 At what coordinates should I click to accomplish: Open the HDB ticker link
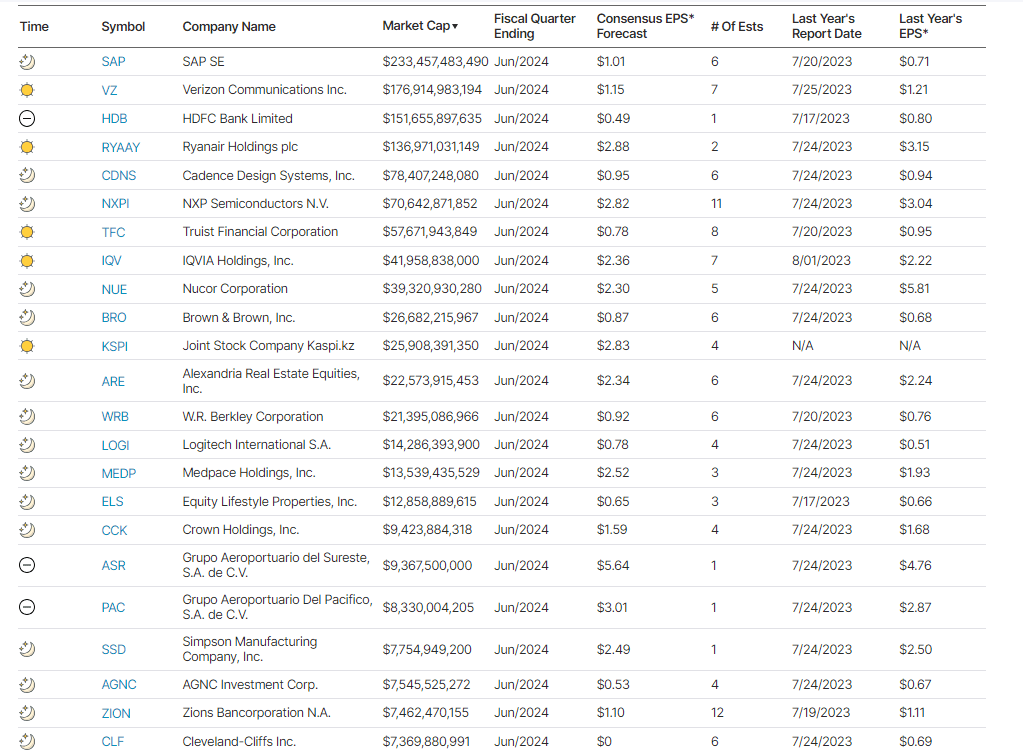click(x=114, y=119)
